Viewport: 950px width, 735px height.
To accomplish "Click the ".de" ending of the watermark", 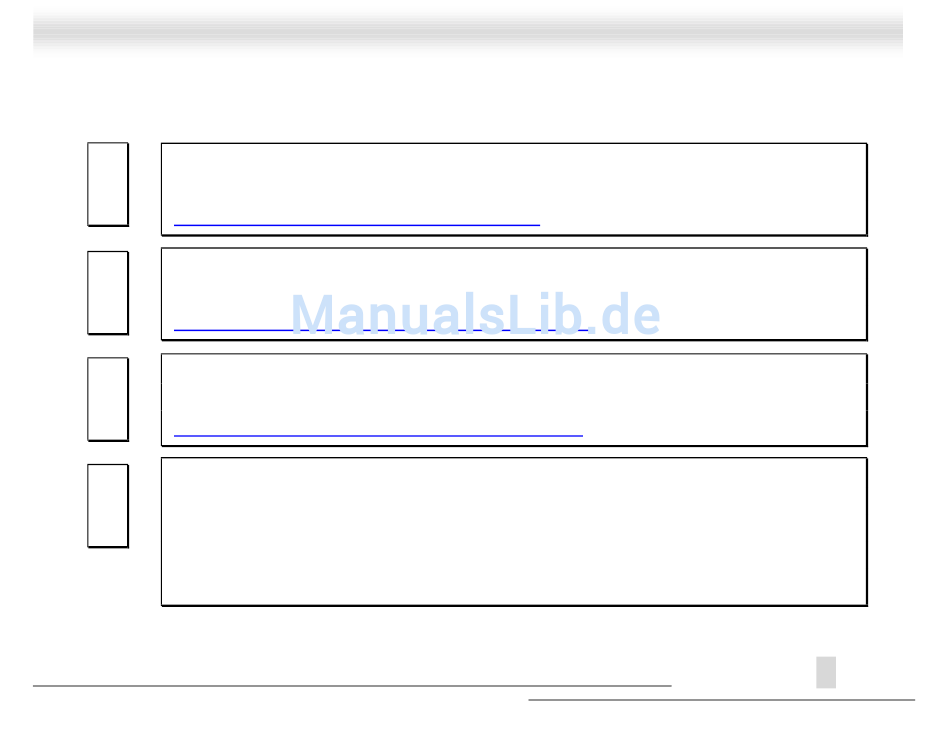I will [625, 314].
